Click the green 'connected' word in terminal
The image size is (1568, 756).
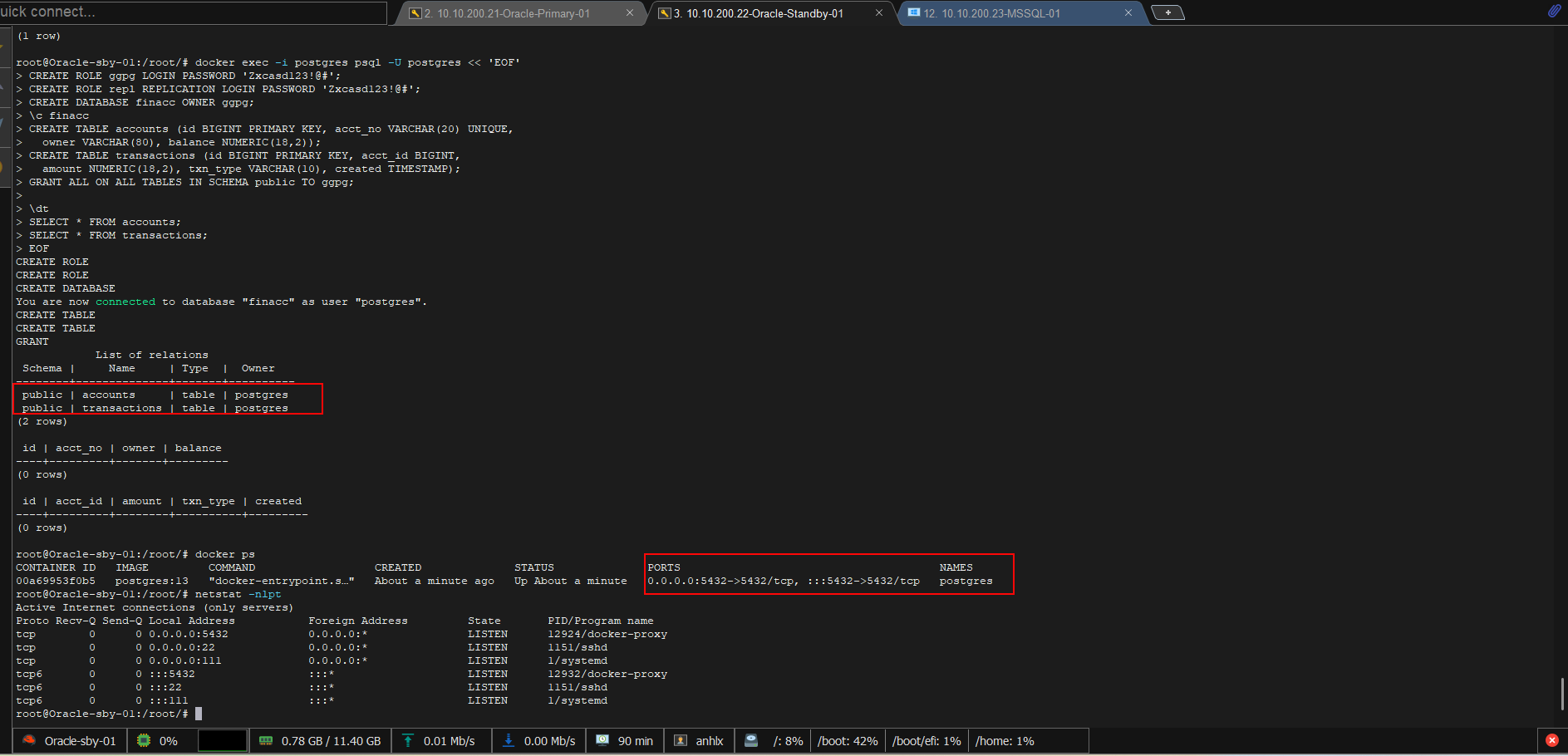pyautogui.click(x=125, y=302)
